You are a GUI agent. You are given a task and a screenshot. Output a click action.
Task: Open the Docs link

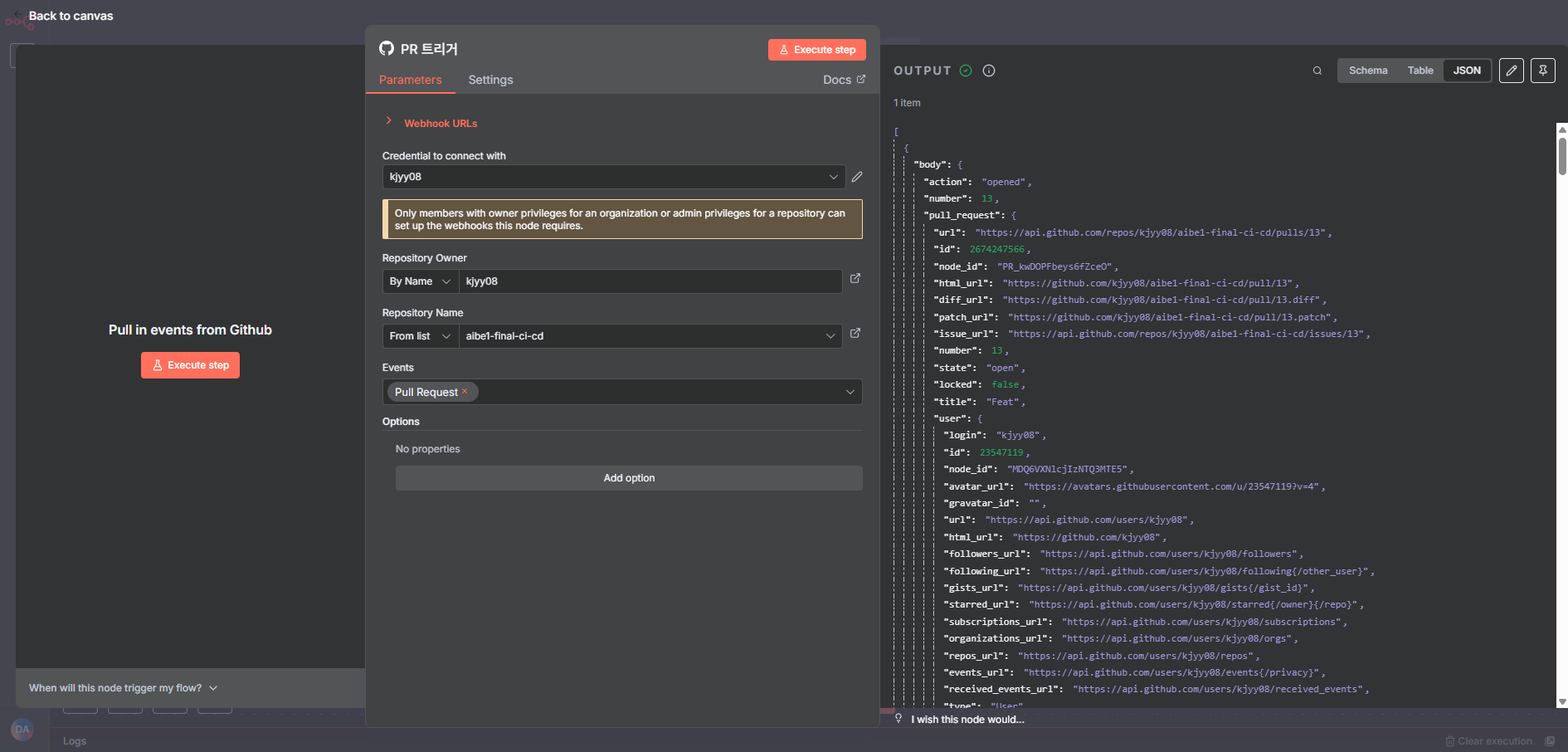coord(844,80)
